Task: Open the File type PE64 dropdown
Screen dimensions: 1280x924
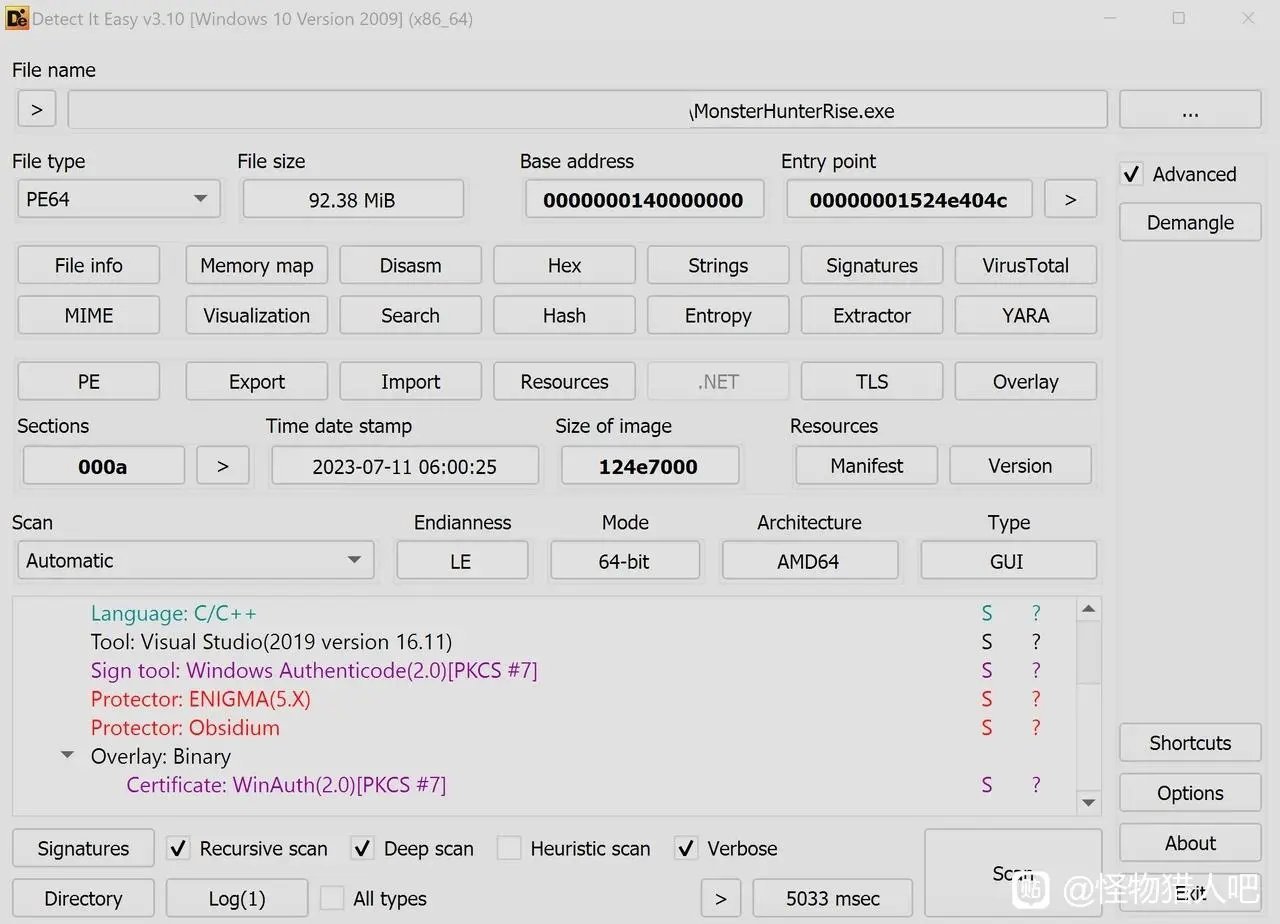Action: 119,199
